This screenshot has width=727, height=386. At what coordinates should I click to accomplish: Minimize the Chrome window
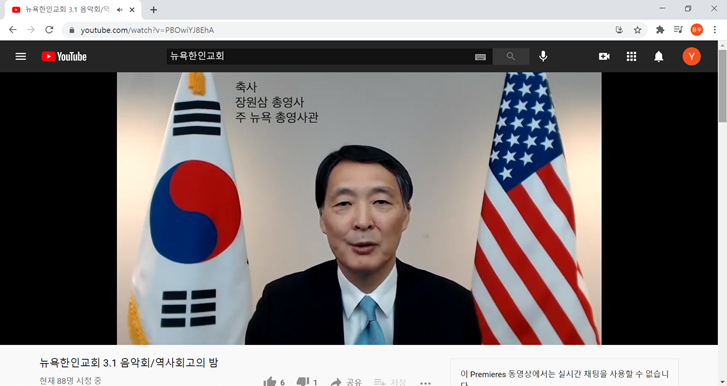tap(662, 8)
